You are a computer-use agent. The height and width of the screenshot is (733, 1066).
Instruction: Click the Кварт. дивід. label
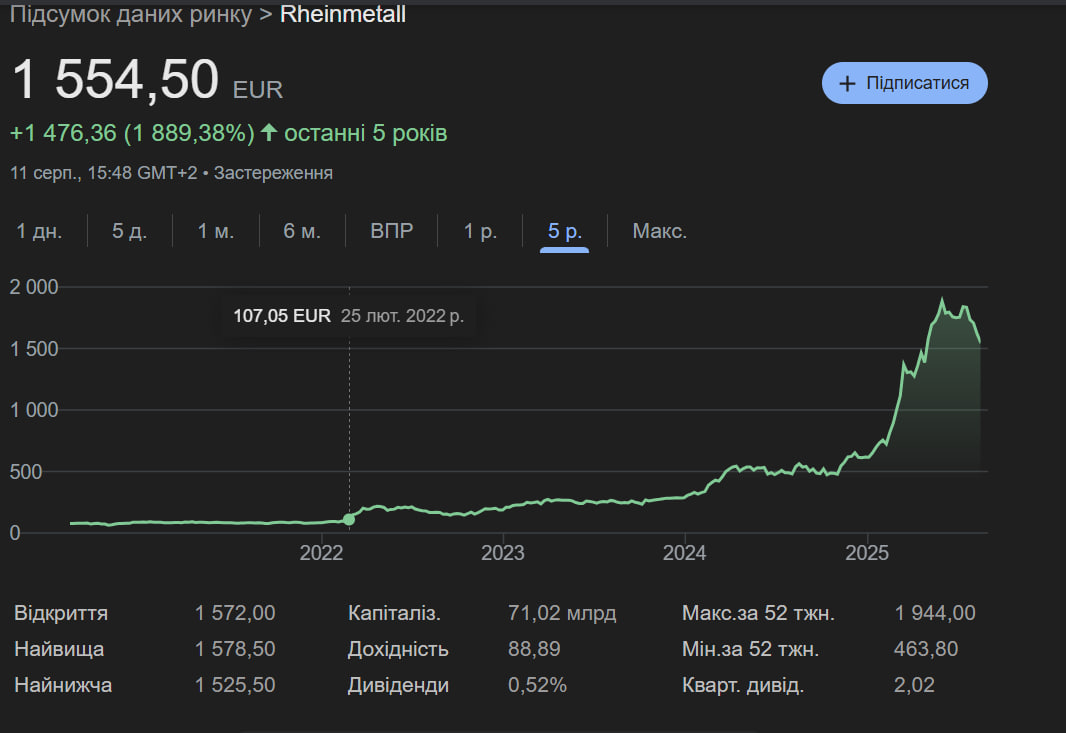(x=743, y=685)
